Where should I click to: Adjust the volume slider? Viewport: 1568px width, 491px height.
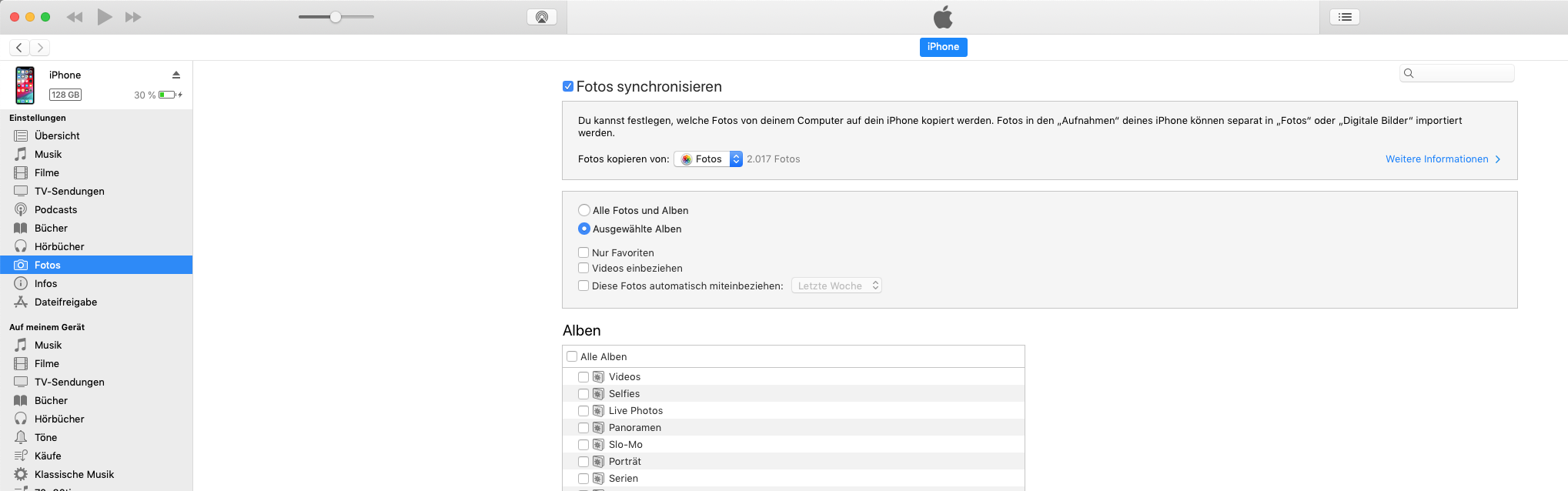336,17
